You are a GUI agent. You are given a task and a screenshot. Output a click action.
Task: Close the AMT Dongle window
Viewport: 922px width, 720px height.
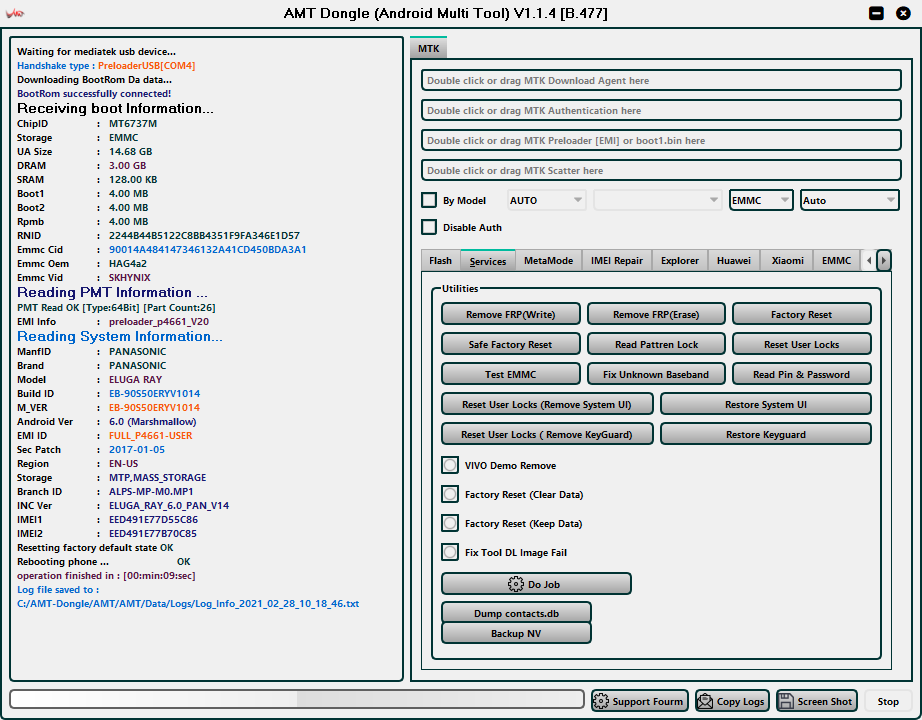click(x=903, y=13)
